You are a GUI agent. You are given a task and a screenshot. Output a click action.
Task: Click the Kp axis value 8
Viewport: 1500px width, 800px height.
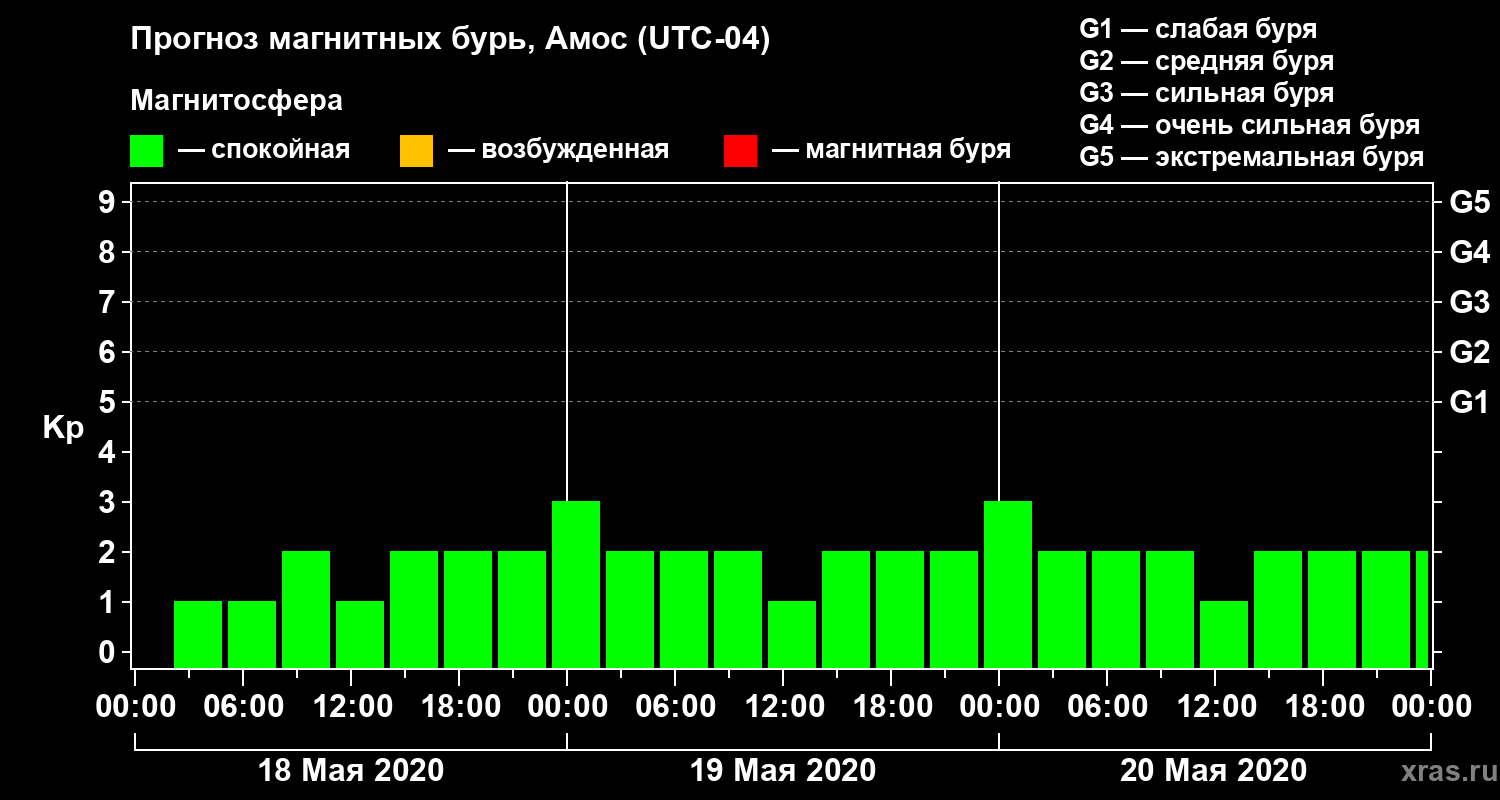tap(109, 252)
